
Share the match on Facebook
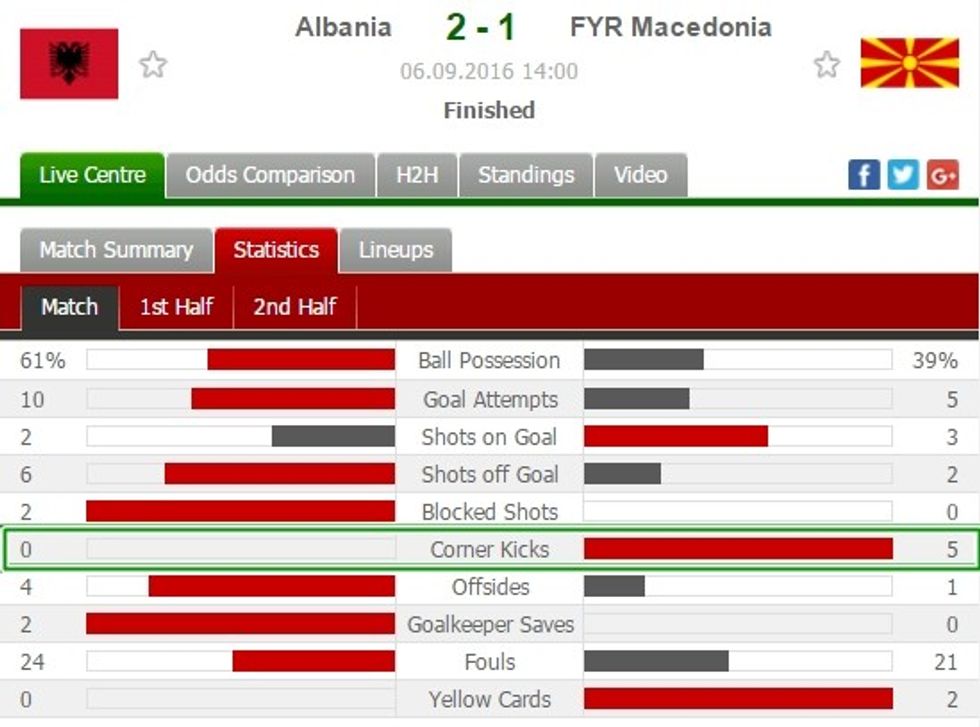click(862, 174)
